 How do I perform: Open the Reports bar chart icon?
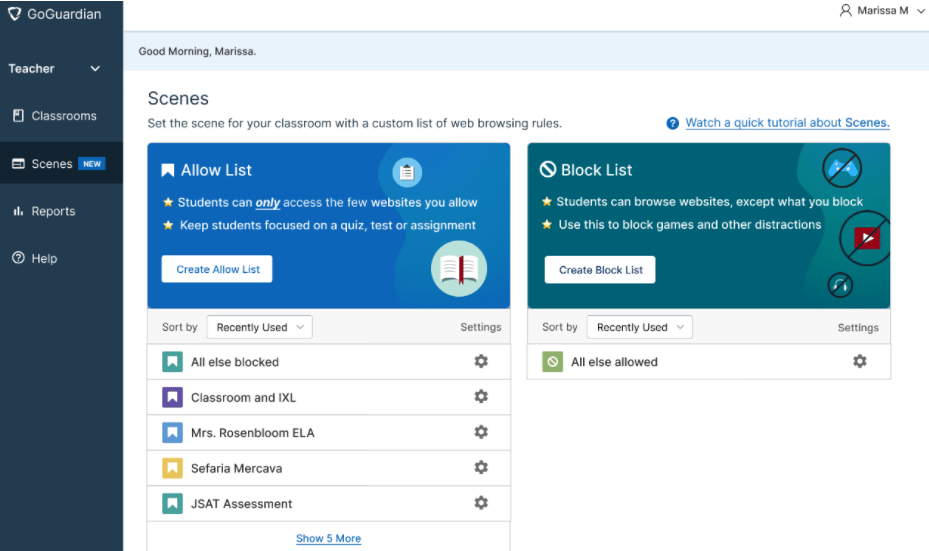[x=18, y=211]
